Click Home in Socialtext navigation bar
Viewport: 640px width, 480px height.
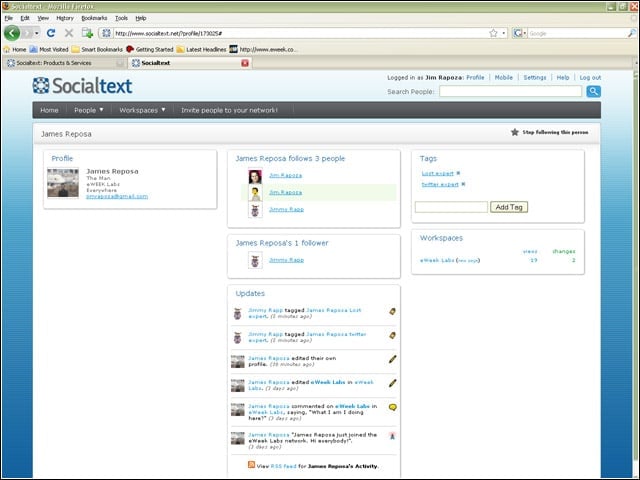(x=49, y=110)
